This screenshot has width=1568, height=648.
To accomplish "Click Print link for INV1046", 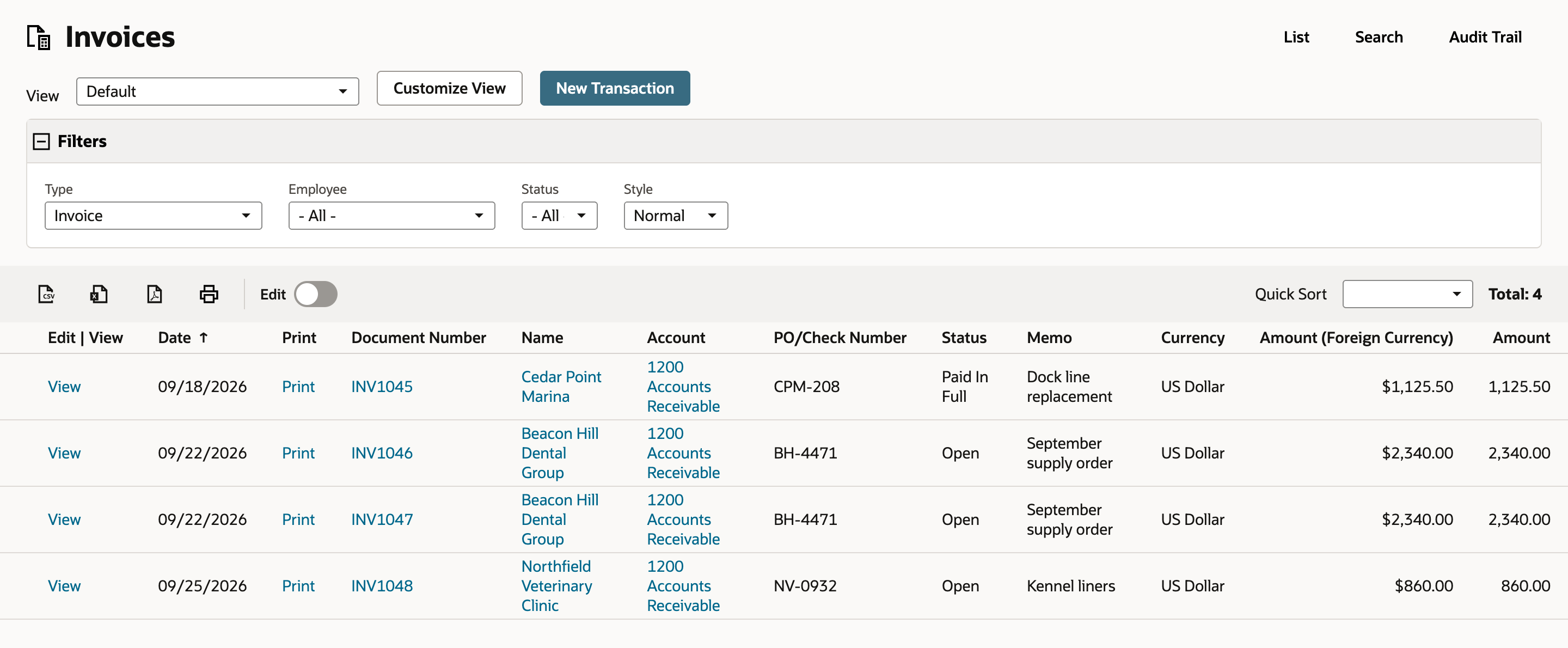I will pos(298,453).
